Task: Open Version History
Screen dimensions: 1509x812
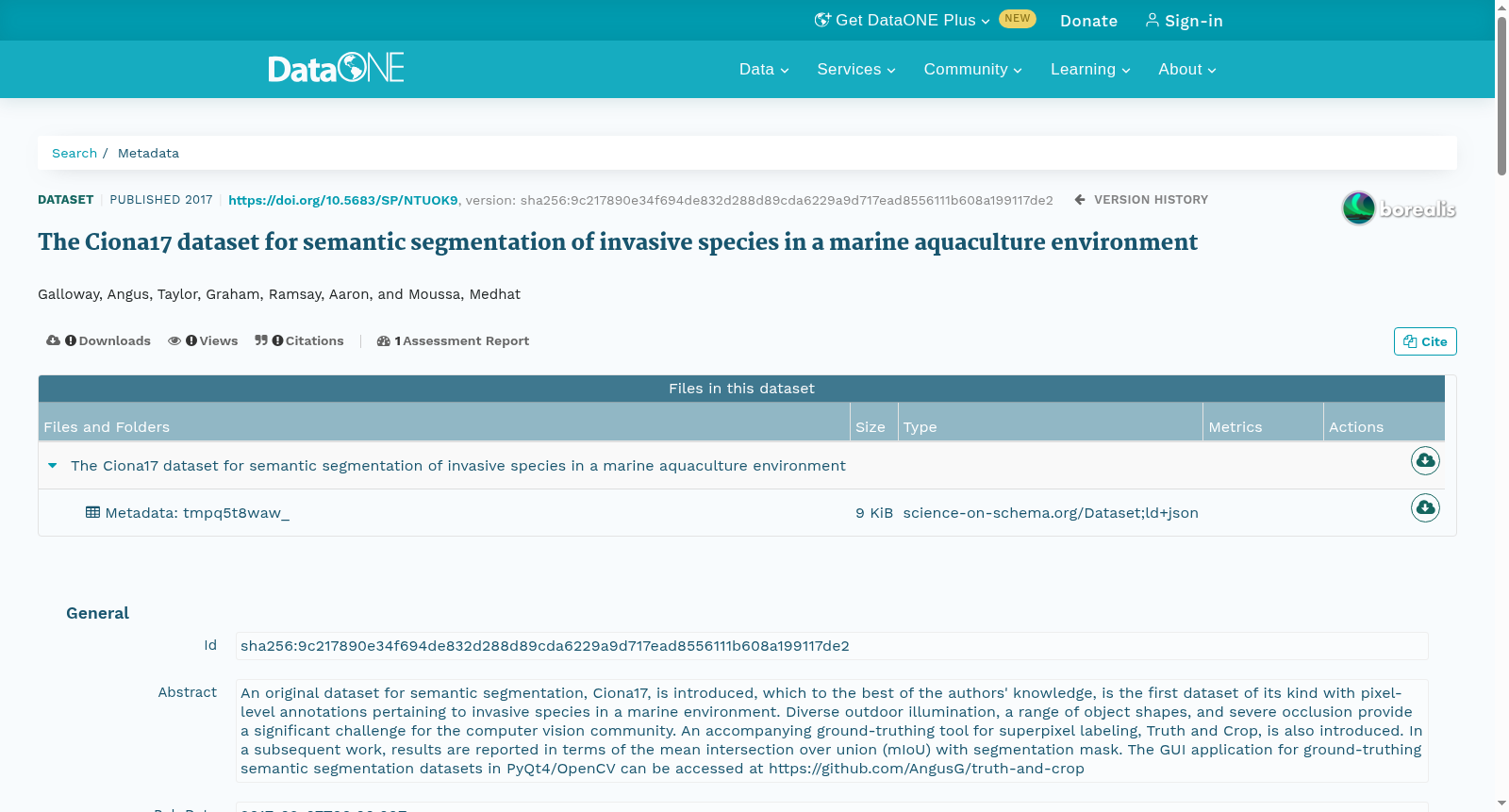Action: [1141, 200]
